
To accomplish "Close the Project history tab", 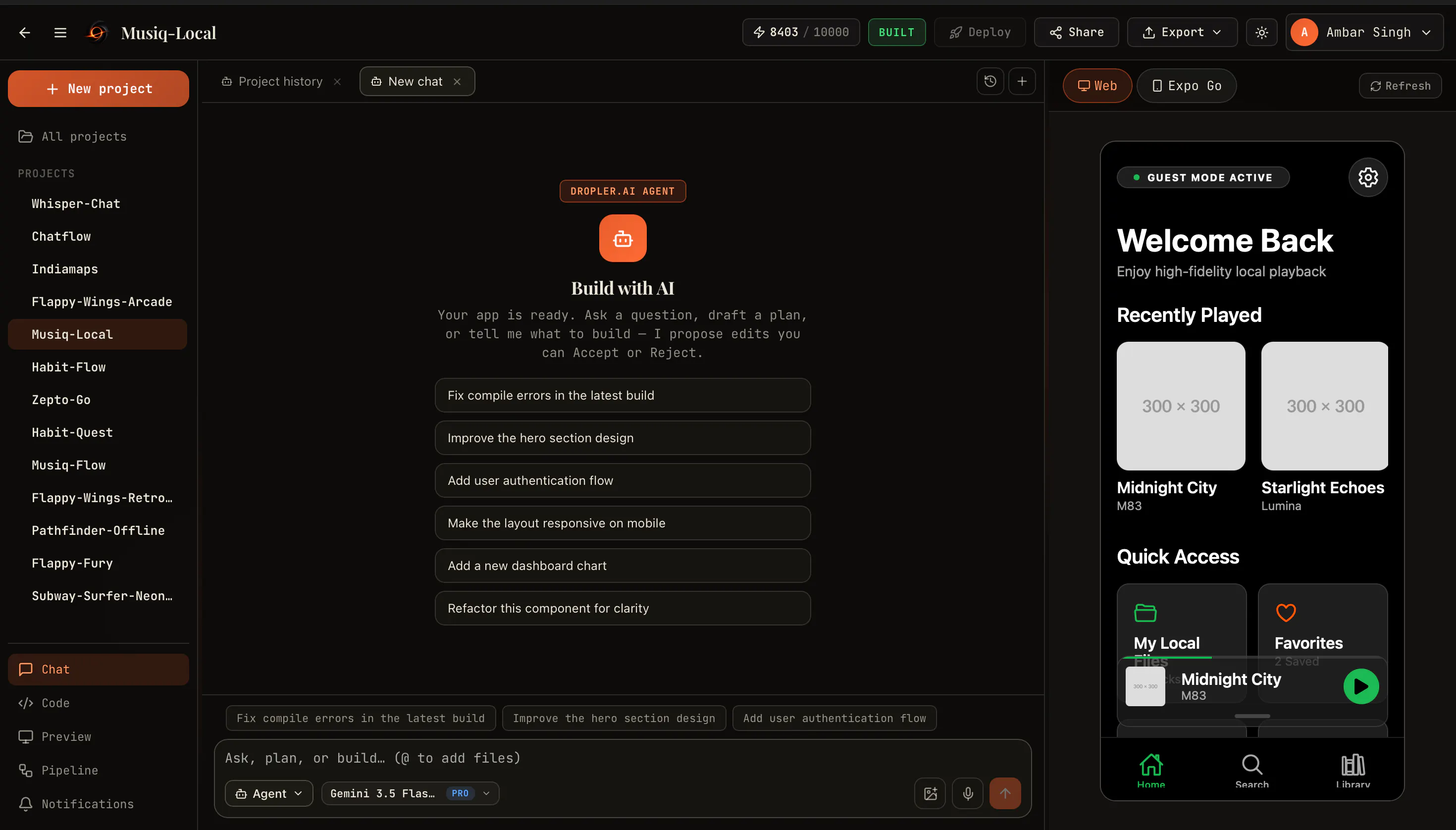I will pos(337,82).
